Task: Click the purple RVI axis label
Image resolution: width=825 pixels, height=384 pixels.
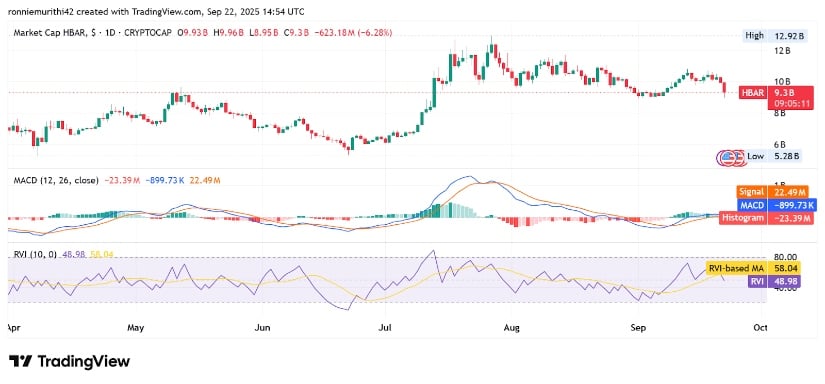Action: pos(758,281)
